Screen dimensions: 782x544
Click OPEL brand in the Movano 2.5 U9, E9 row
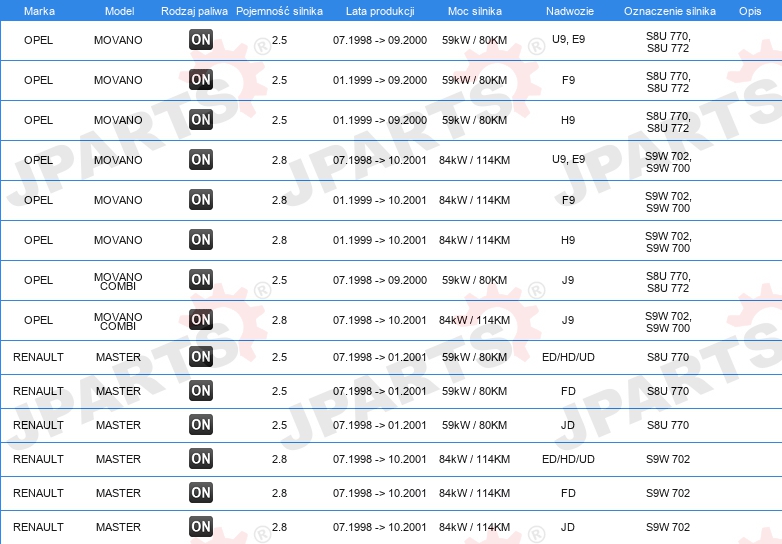(38, 40)
